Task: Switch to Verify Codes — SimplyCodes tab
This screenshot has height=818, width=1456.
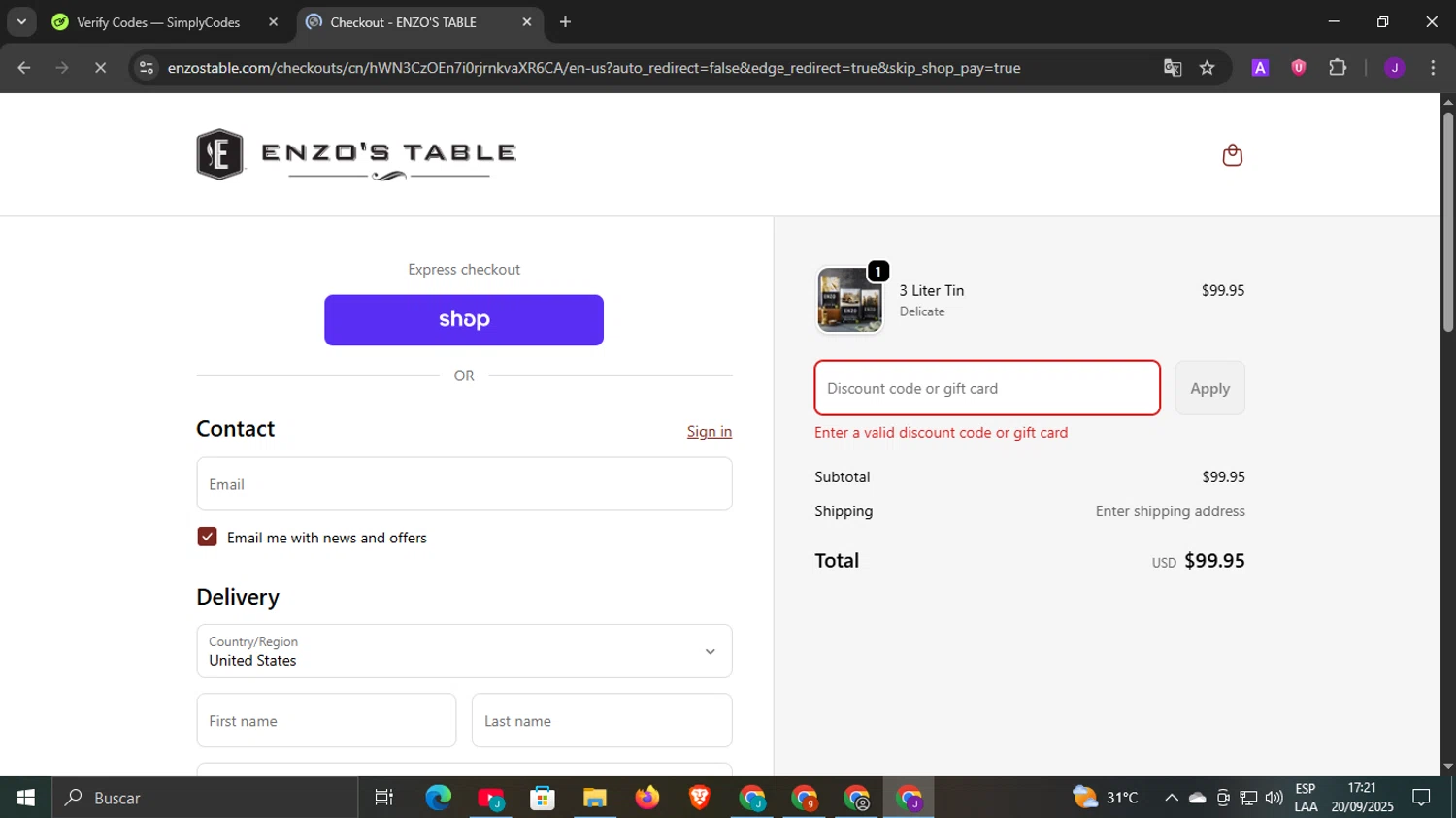Action: 158,22
